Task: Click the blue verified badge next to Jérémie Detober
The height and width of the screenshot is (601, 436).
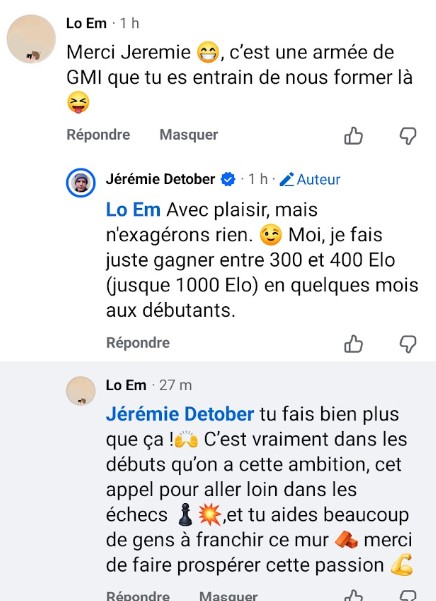Action: (x=228, y=179)
